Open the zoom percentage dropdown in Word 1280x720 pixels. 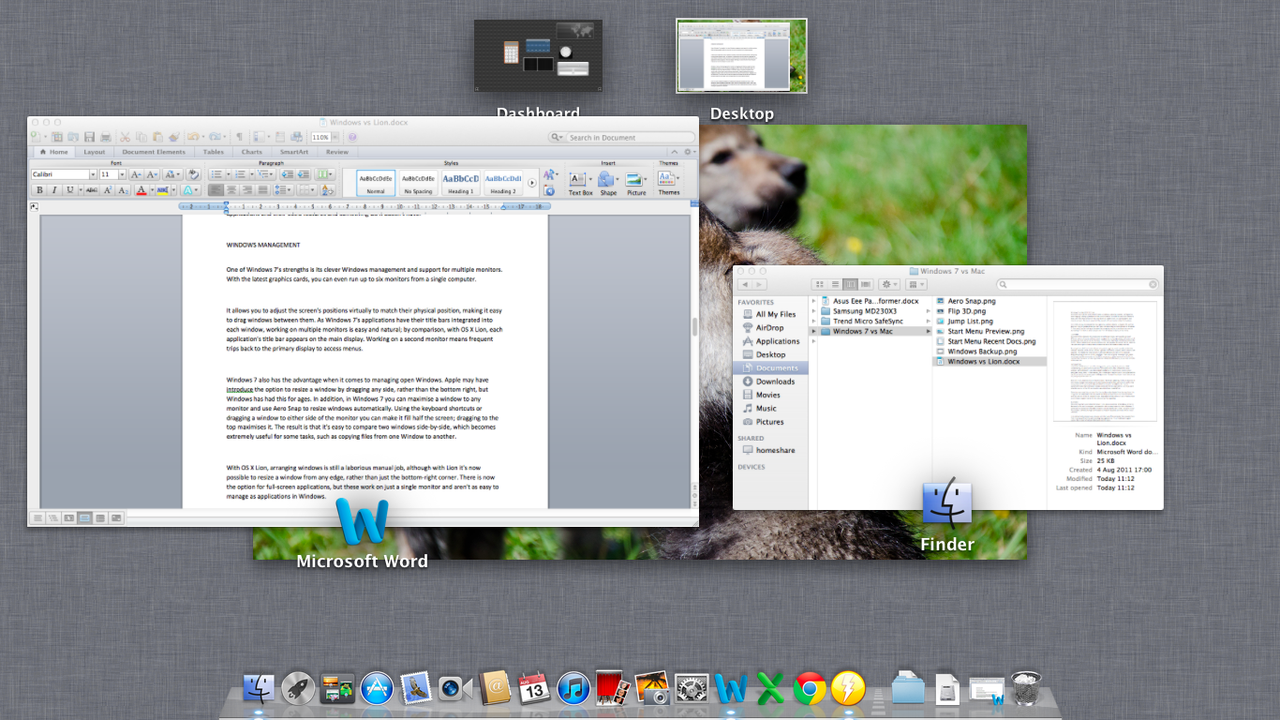pos(335,137)
